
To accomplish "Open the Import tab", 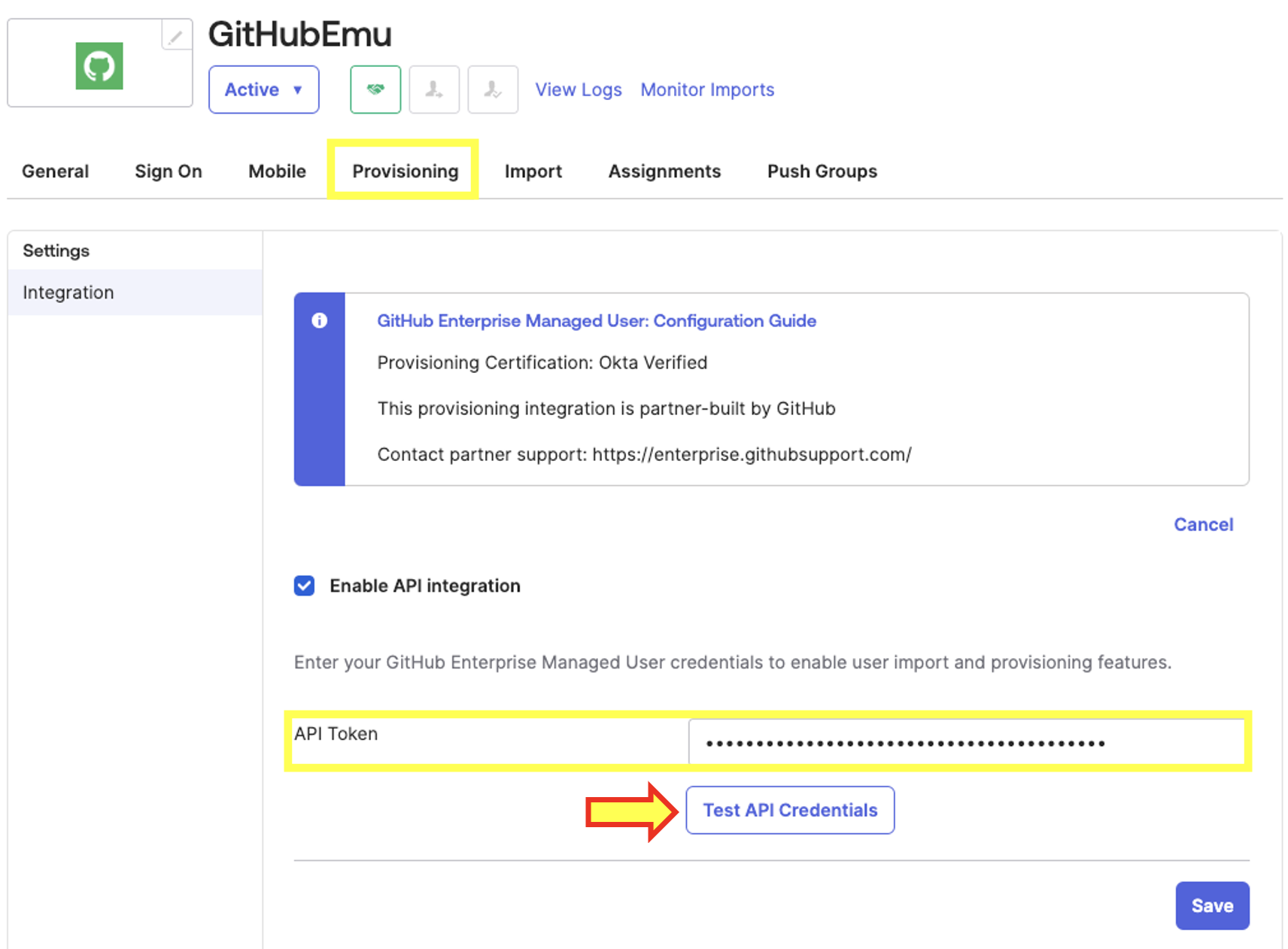I will click(x=533, y=171).
